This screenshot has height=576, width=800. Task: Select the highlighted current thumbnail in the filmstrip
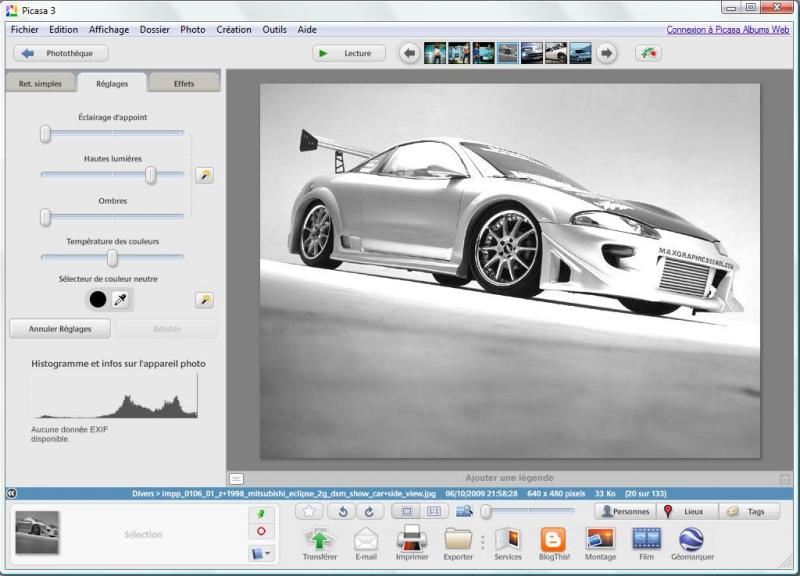coord(508,53)
